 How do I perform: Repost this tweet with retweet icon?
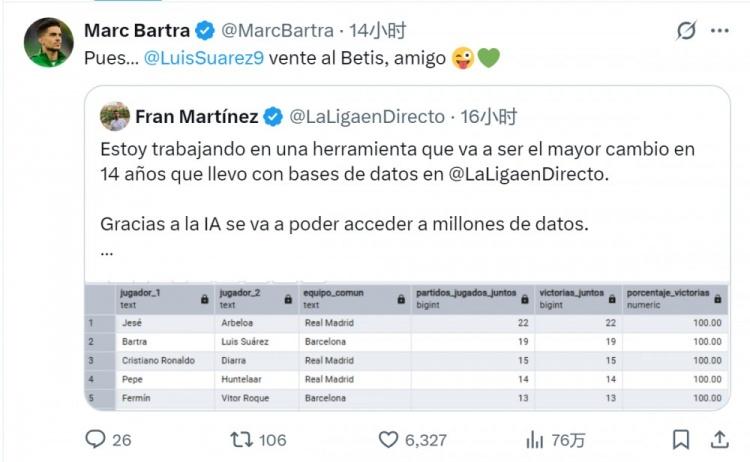click(x=242, y=439)
